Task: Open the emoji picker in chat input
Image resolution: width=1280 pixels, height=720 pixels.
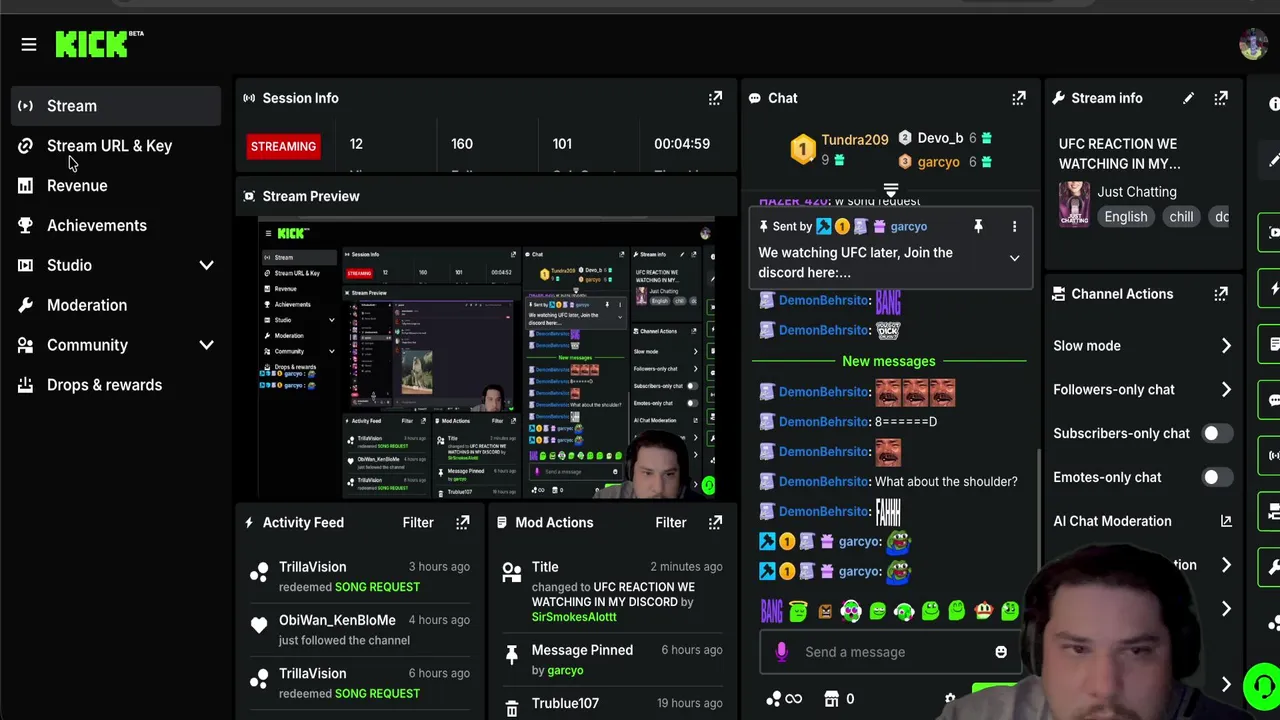Action: click(1001, 652)
